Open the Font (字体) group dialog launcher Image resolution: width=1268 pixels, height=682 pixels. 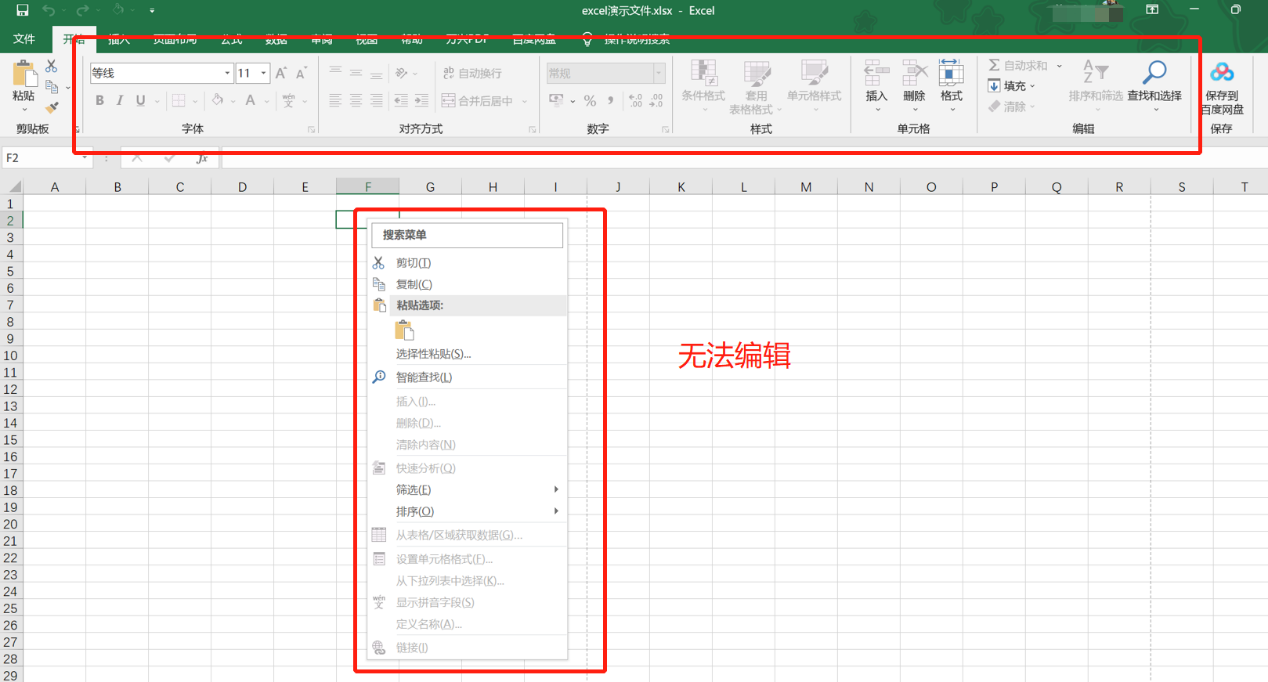(311, 130)
